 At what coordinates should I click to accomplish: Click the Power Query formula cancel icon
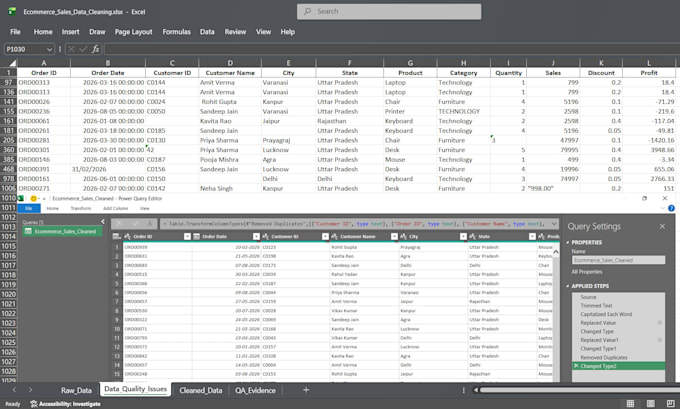pos(118,224)
